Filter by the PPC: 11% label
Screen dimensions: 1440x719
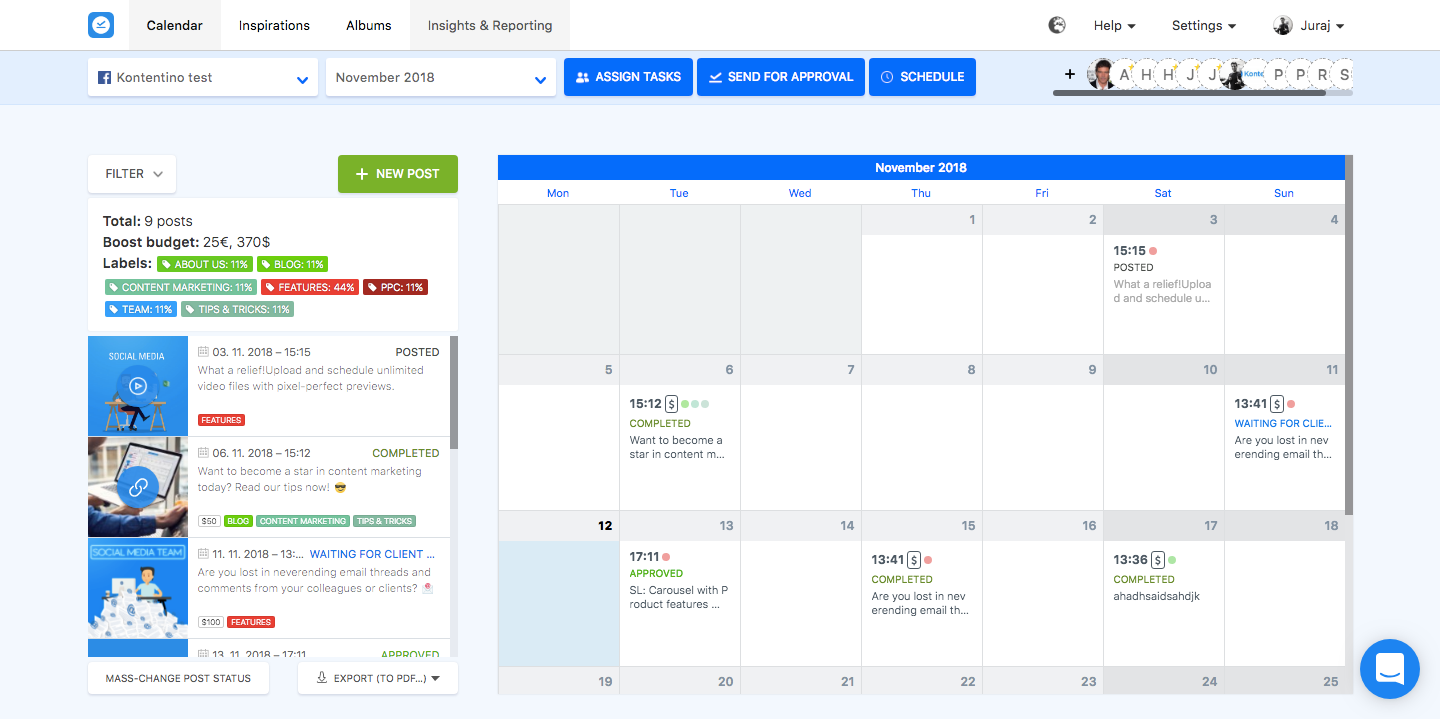point(395,287)
